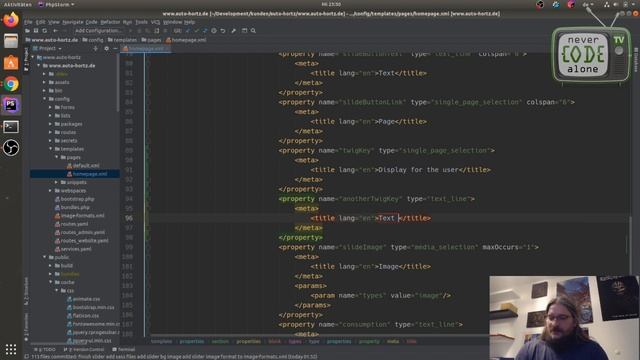Click the Back navigation arrow
The width and height of the screenshot is (640, 360).
point(55,31)
